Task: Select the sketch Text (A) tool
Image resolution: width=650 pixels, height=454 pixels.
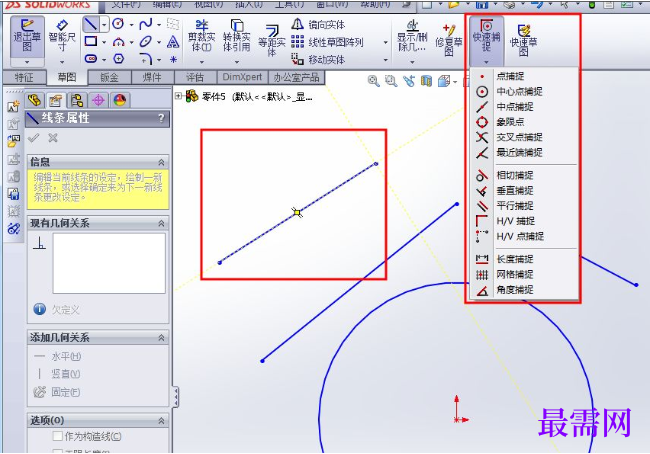Action: (173, 41)
